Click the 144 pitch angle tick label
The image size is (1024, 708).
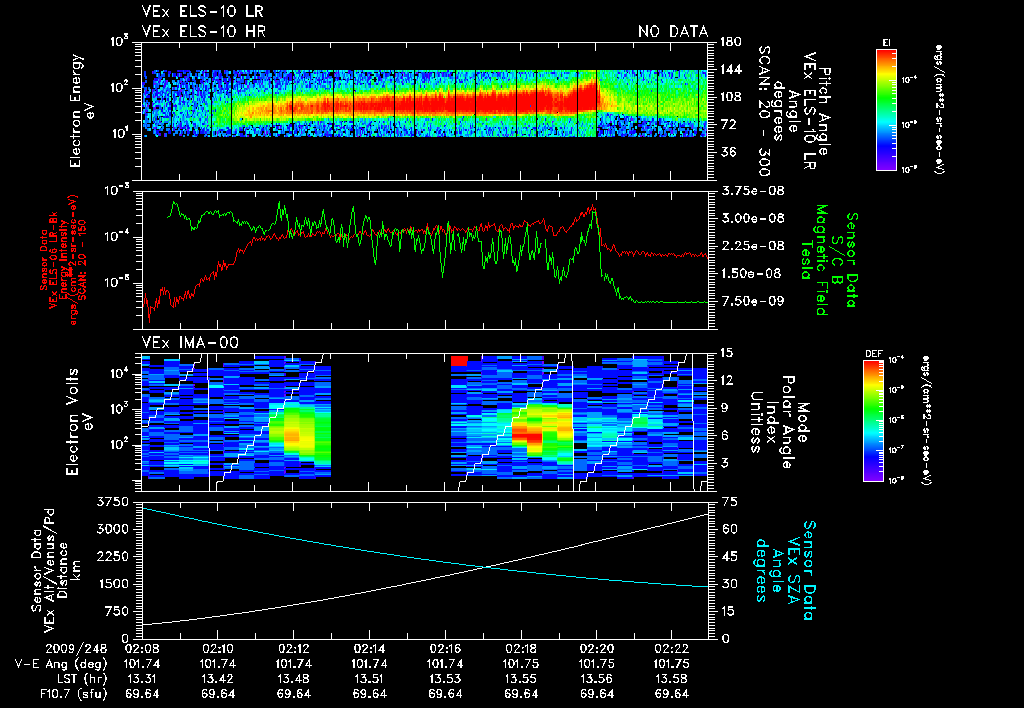(730, 69)
